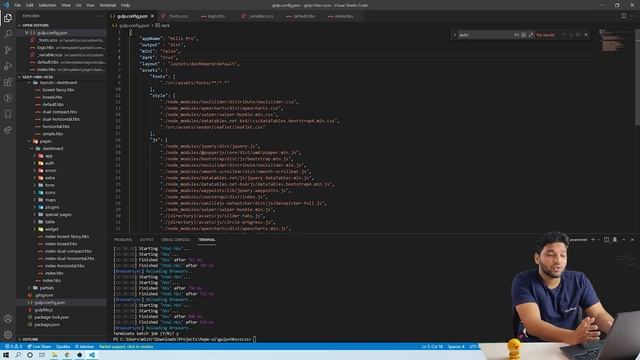Expand the widget folder
This screenshot has height=360, width=640.
pyautogui.click(x=51, y=229)
